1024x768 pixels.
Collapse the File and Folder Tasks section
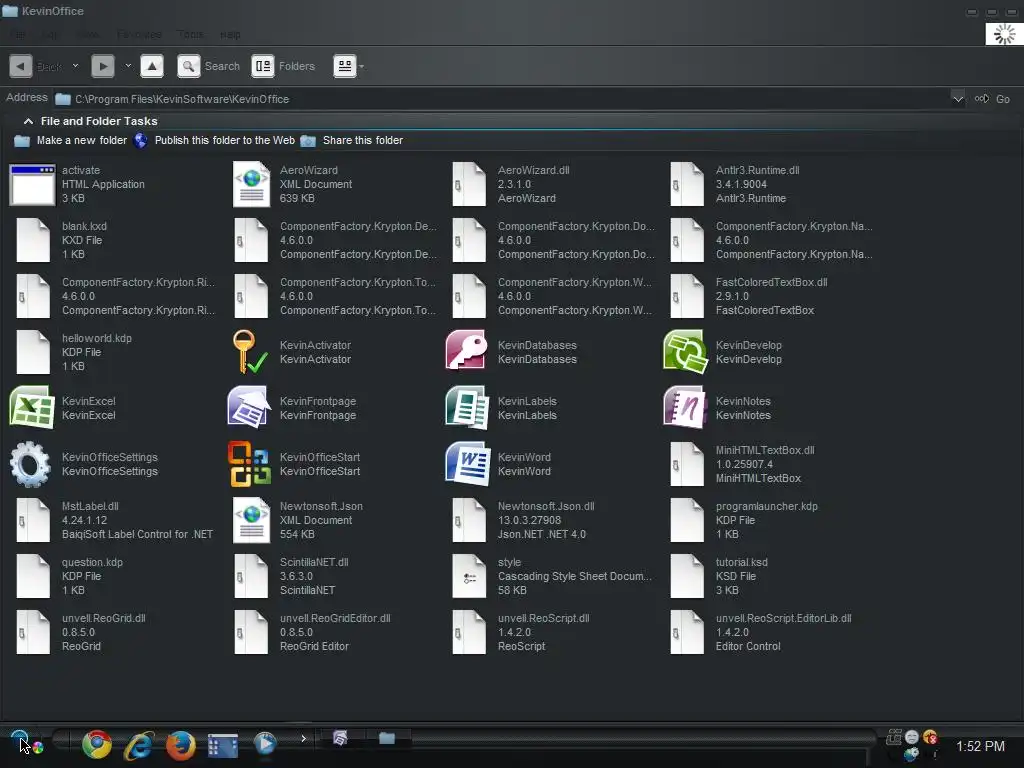(x=28, y=121)
